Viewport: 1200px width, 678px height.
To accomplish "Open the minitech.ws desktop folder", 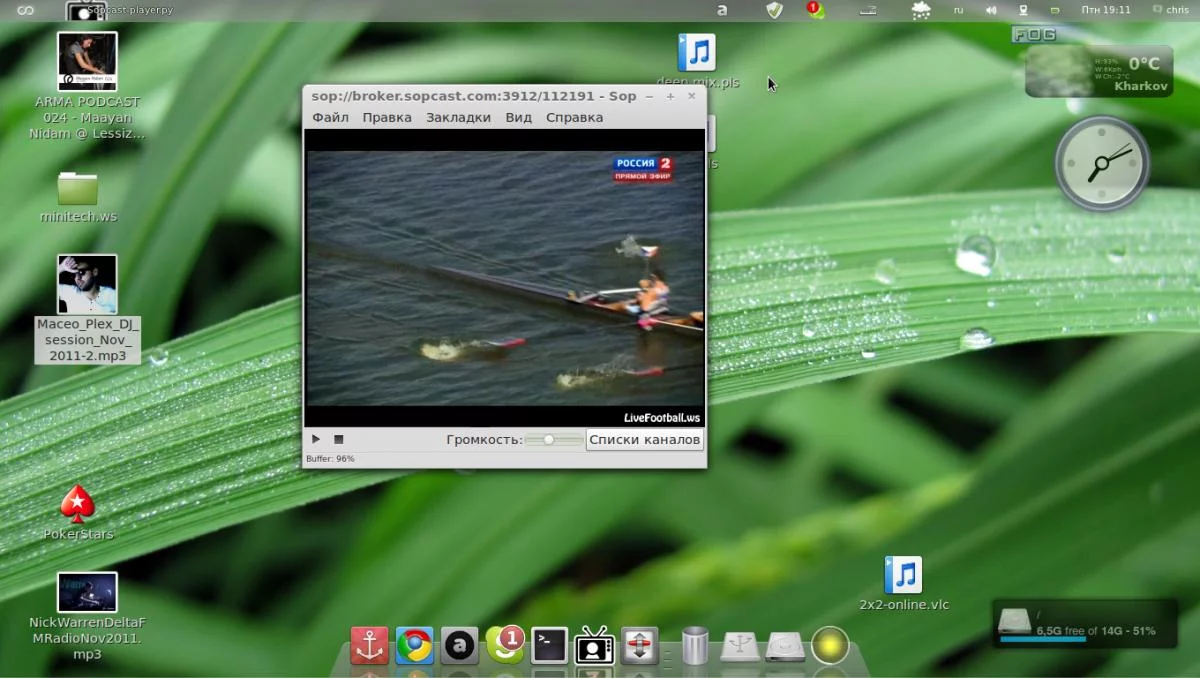I will pyautogui.click(x=78, y=188).
